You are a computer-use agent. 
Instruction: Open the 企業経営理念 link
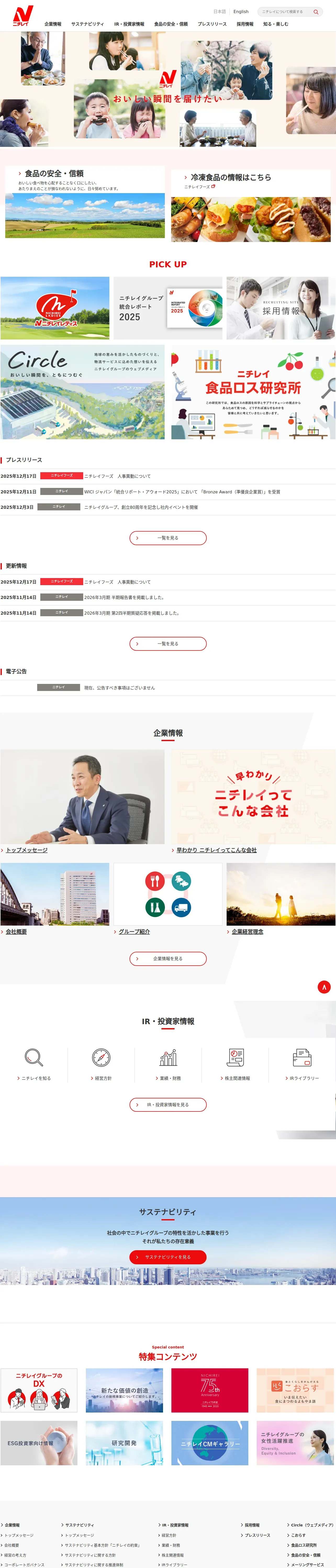248,932
